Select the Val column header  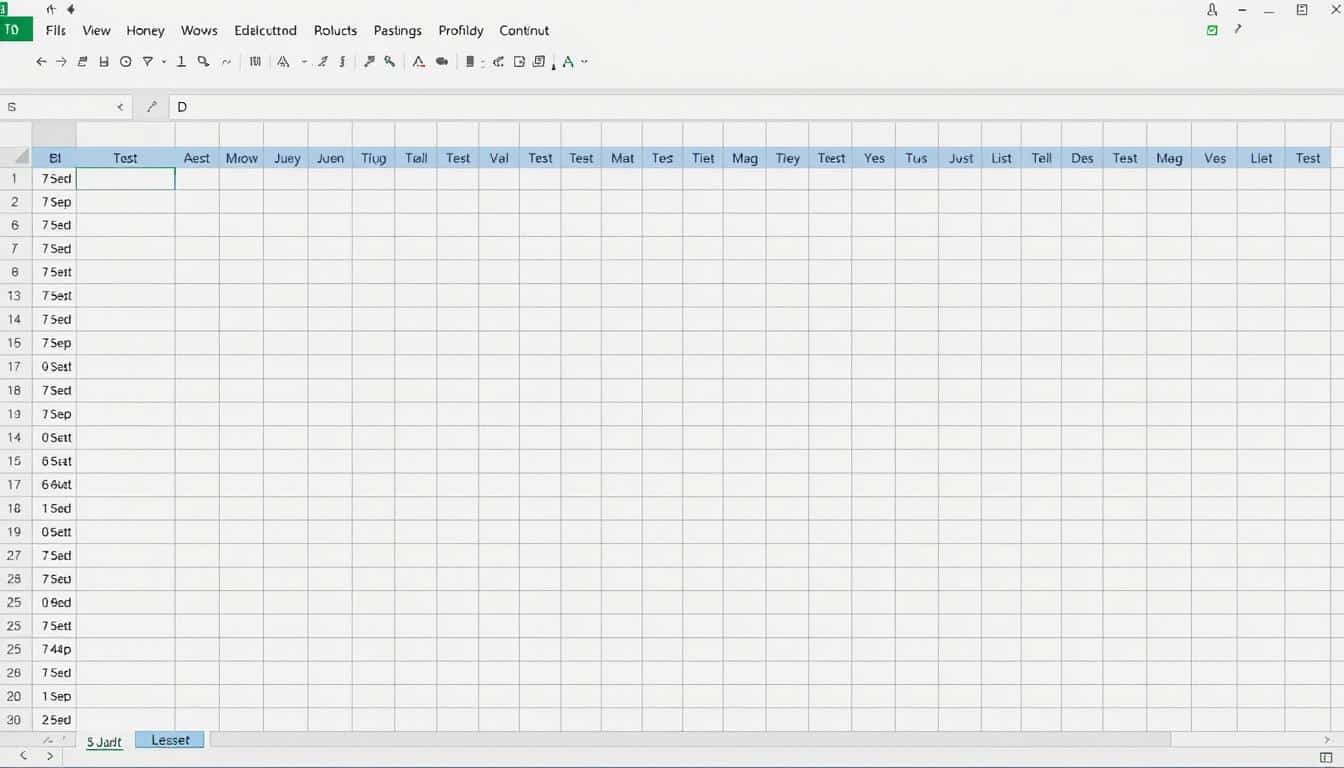499,158
